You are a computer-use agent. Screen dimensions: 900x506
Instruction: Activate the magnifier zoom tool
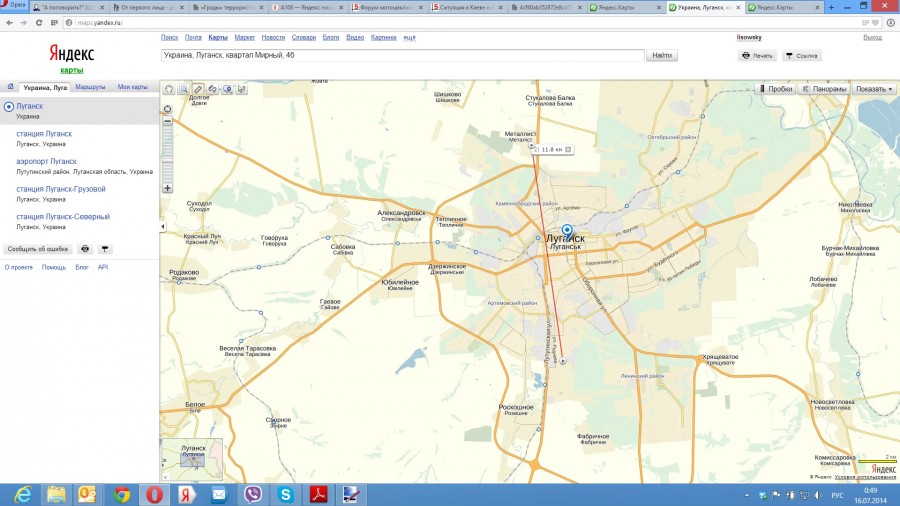pyautogui.click(x=183, y=89)
